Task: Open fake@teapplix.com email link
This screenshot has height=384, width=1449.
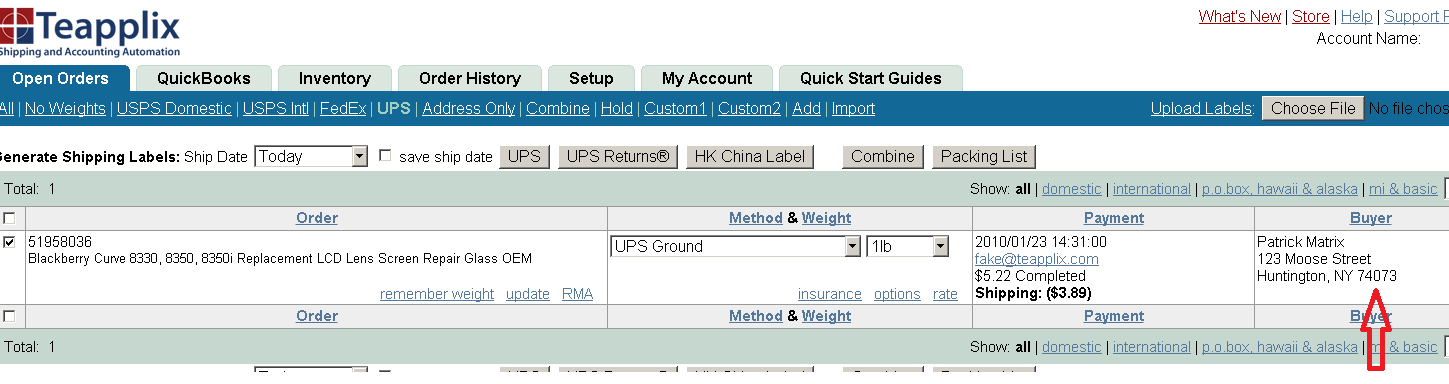Action: click(x=1037, y=259)
